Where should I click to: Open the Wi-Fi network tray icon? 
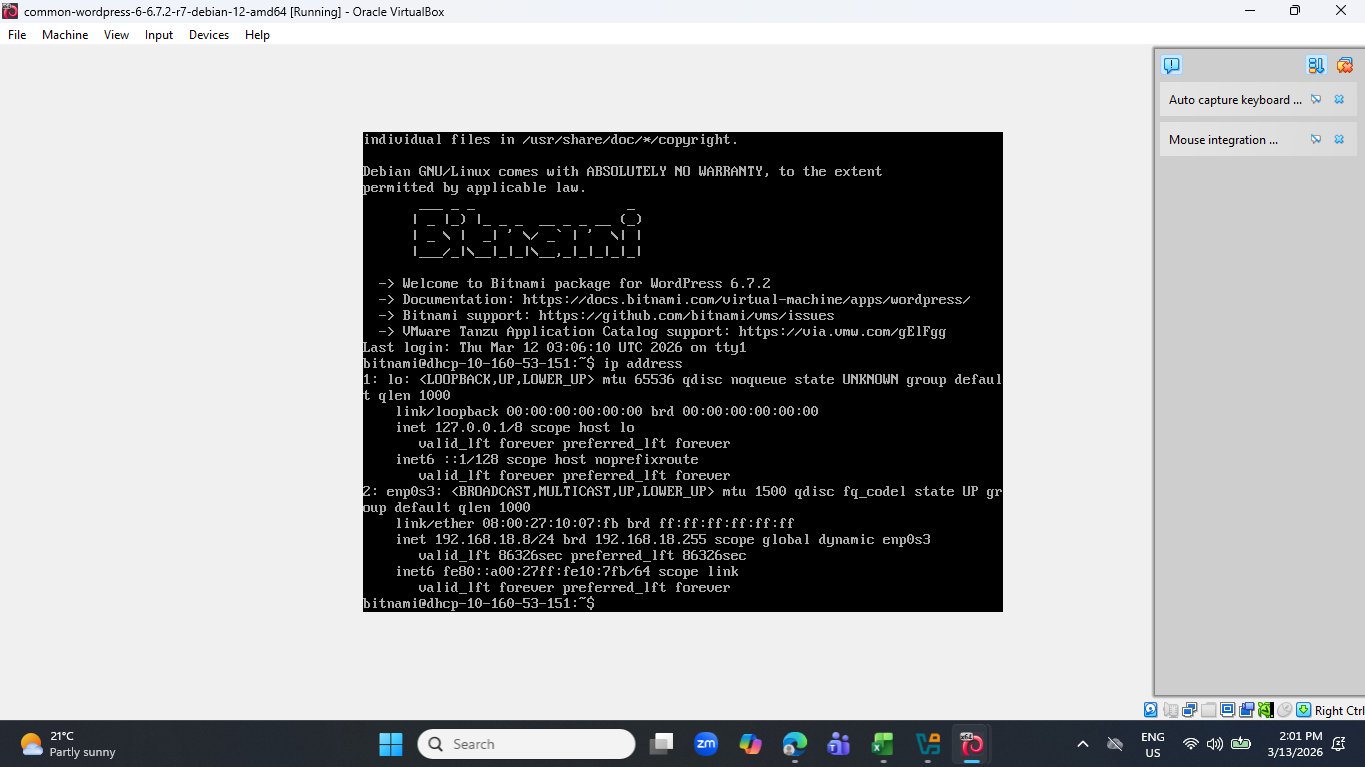1190,744
